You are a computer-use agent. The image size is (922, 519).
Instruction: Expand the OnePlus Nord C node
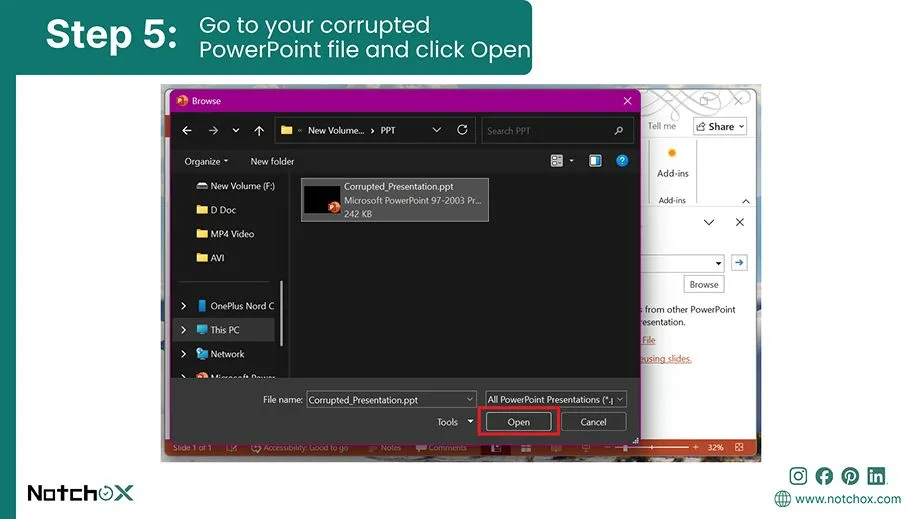coord(183,306)
